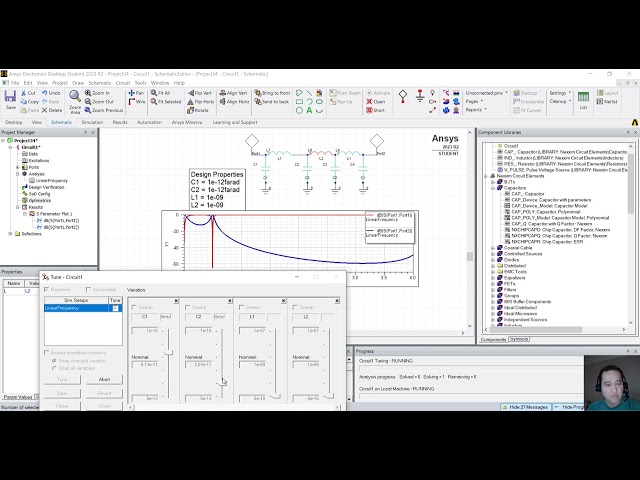Switch to the Symbols tab in Component Libraries
The width and height of the screenshot is (640, 480).
[519, 339]
